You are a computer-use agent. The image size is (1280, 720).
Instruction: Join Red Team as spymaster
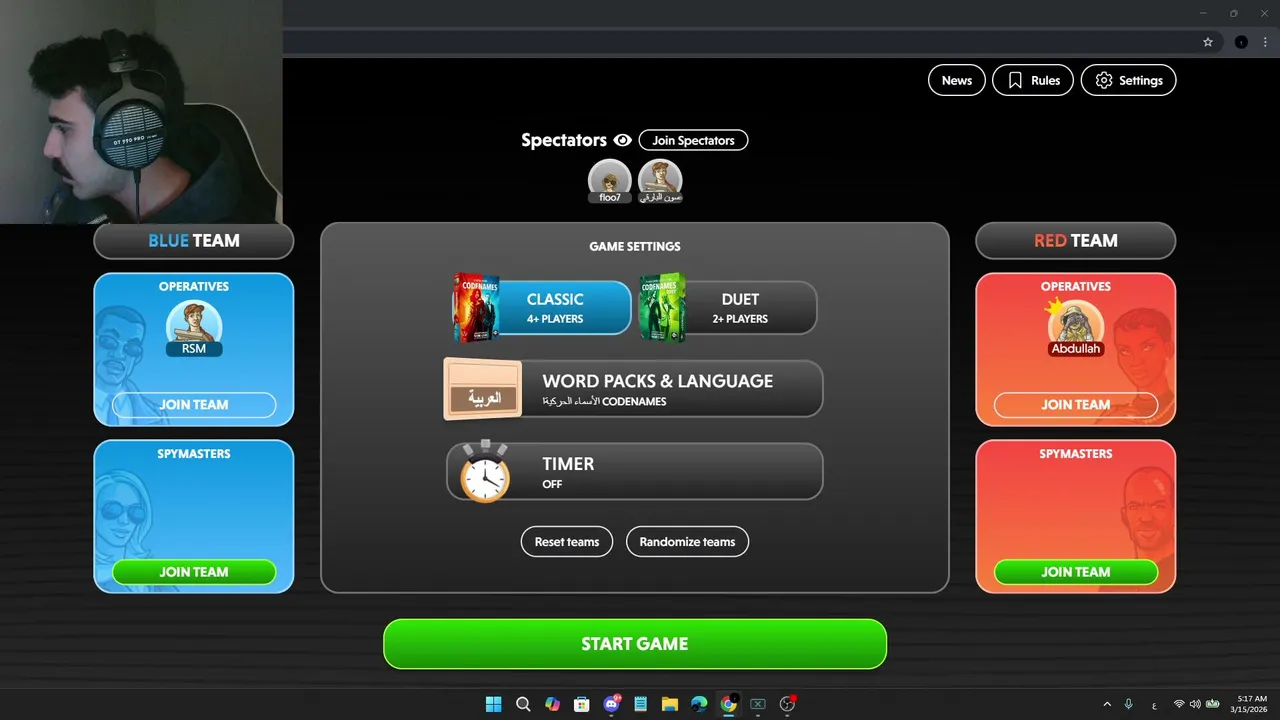point(1076,572)
